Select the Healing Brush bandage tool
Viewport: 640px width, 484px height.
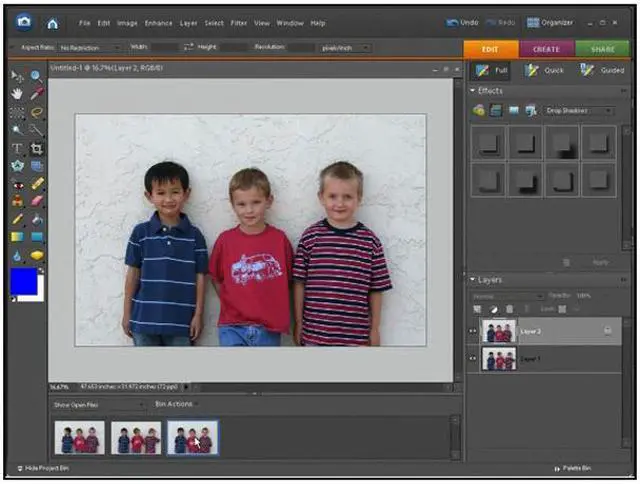(x=36, y=184)
